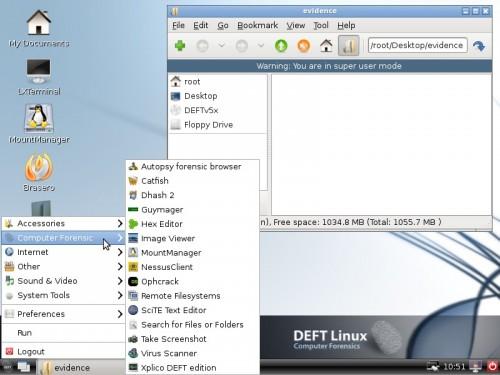Launch Xplico DEFT edition

pyautogui.click(x=193, y=367)
